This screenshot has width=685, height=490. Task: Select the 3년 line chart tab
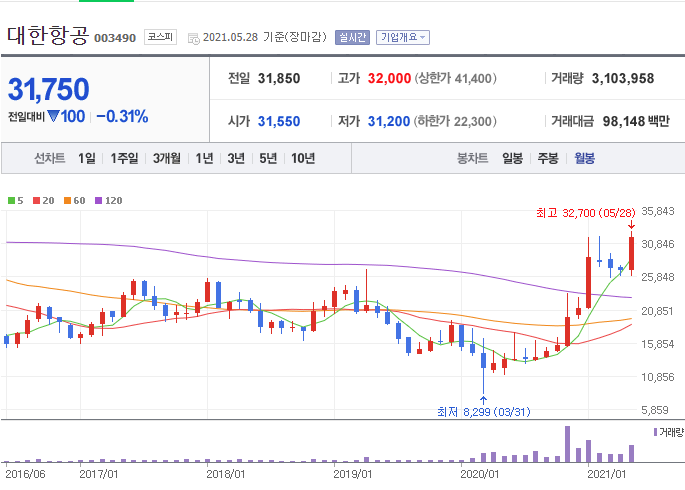[236, 158]
